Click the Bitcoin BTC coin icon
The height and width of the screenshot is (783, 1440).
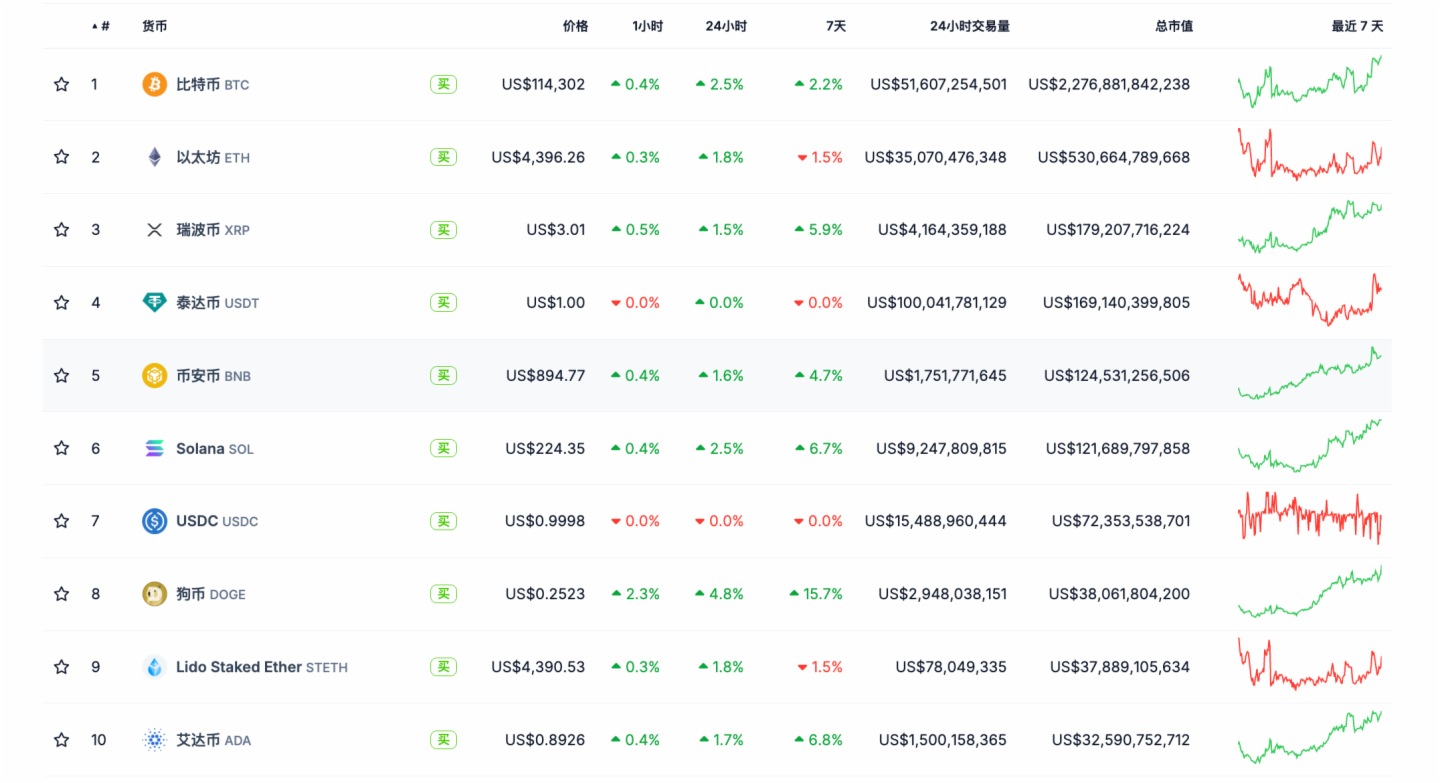(x=154, y=84)
